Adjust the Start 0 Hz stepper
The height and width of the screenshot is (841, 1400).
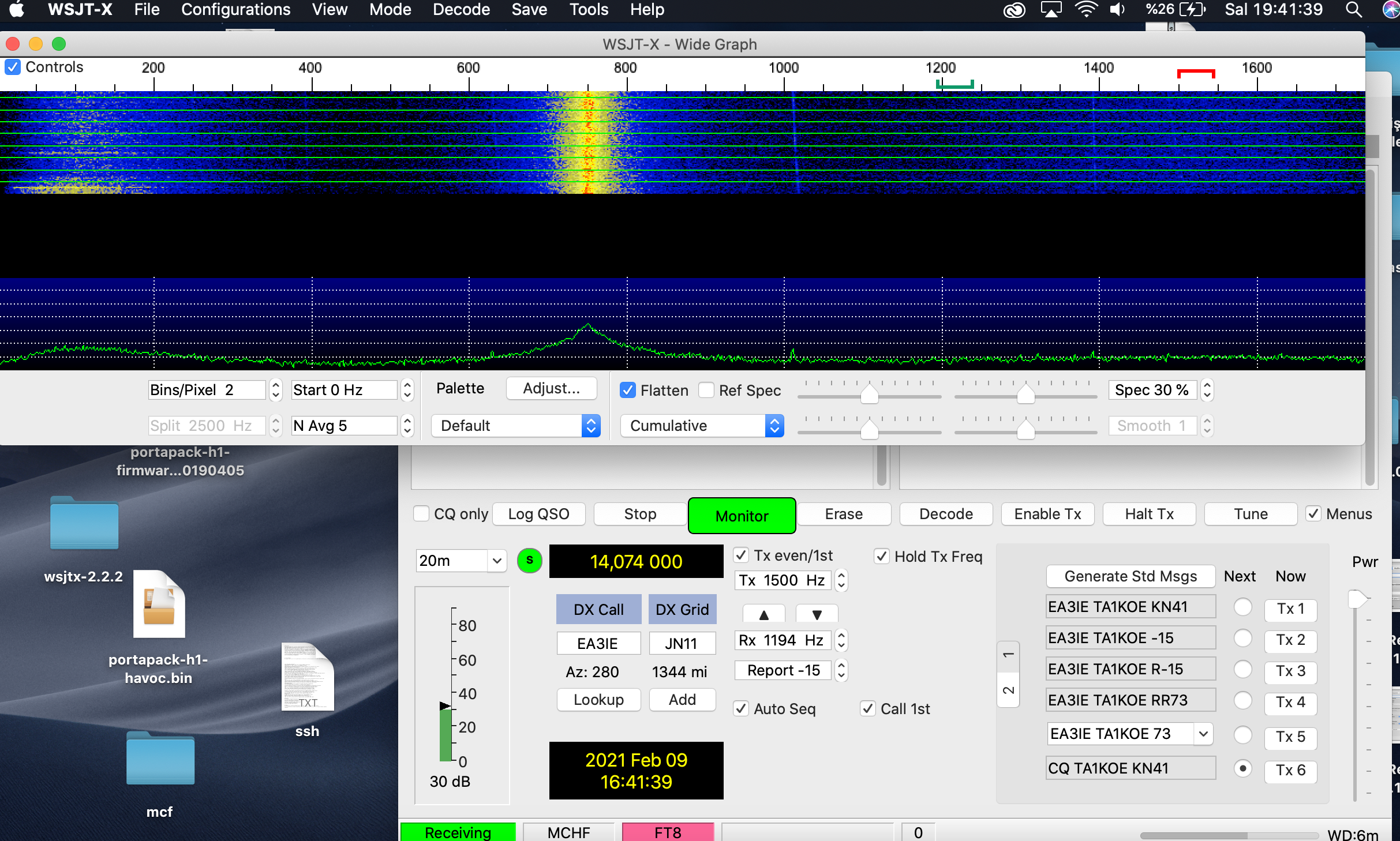(407, 391)
